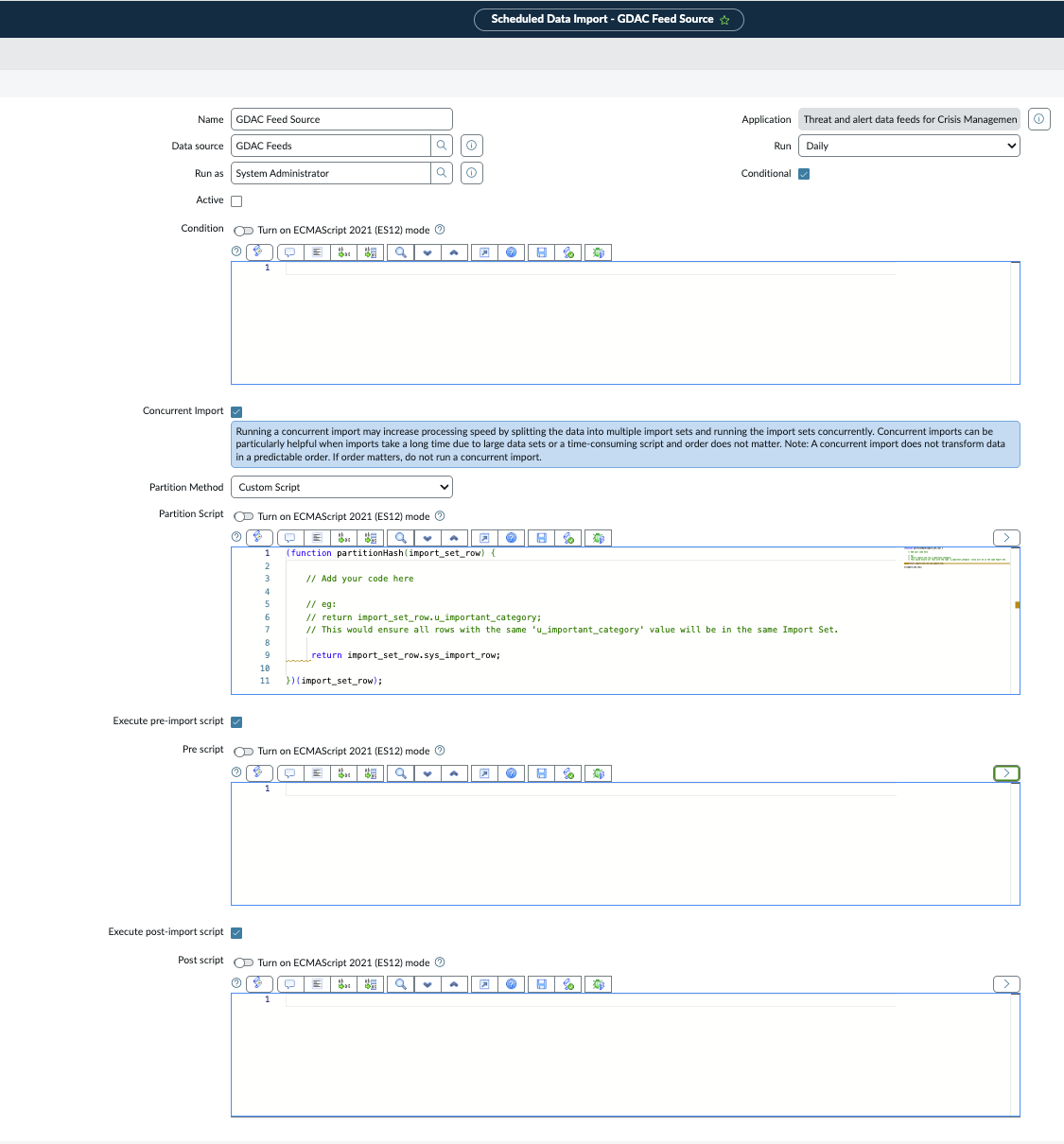The height and width of the screenshot is (1144, 1064).
Task: Toggle comment icon in Pre script toolbar
Action: click(290, 773)
